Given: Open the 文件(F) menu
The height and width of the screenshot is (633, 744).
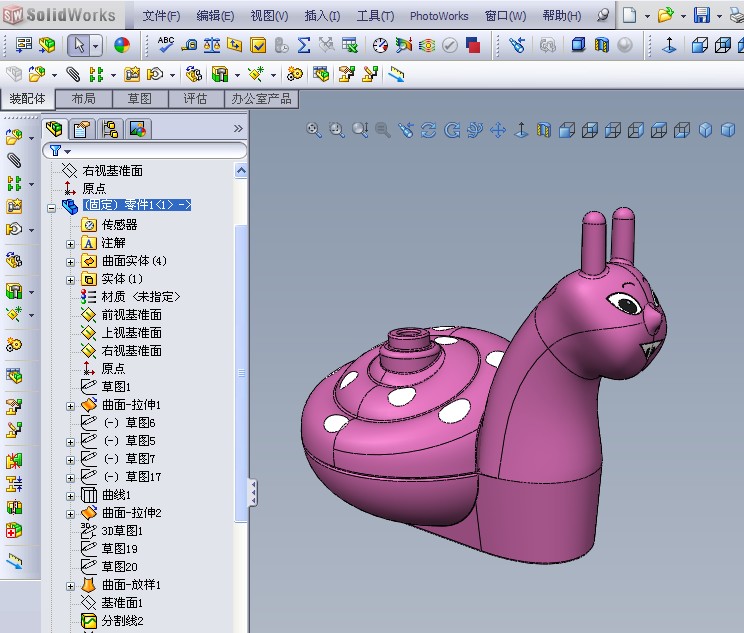Looking at the screenshot, I should pyautogui.click(x=161, y=16).
